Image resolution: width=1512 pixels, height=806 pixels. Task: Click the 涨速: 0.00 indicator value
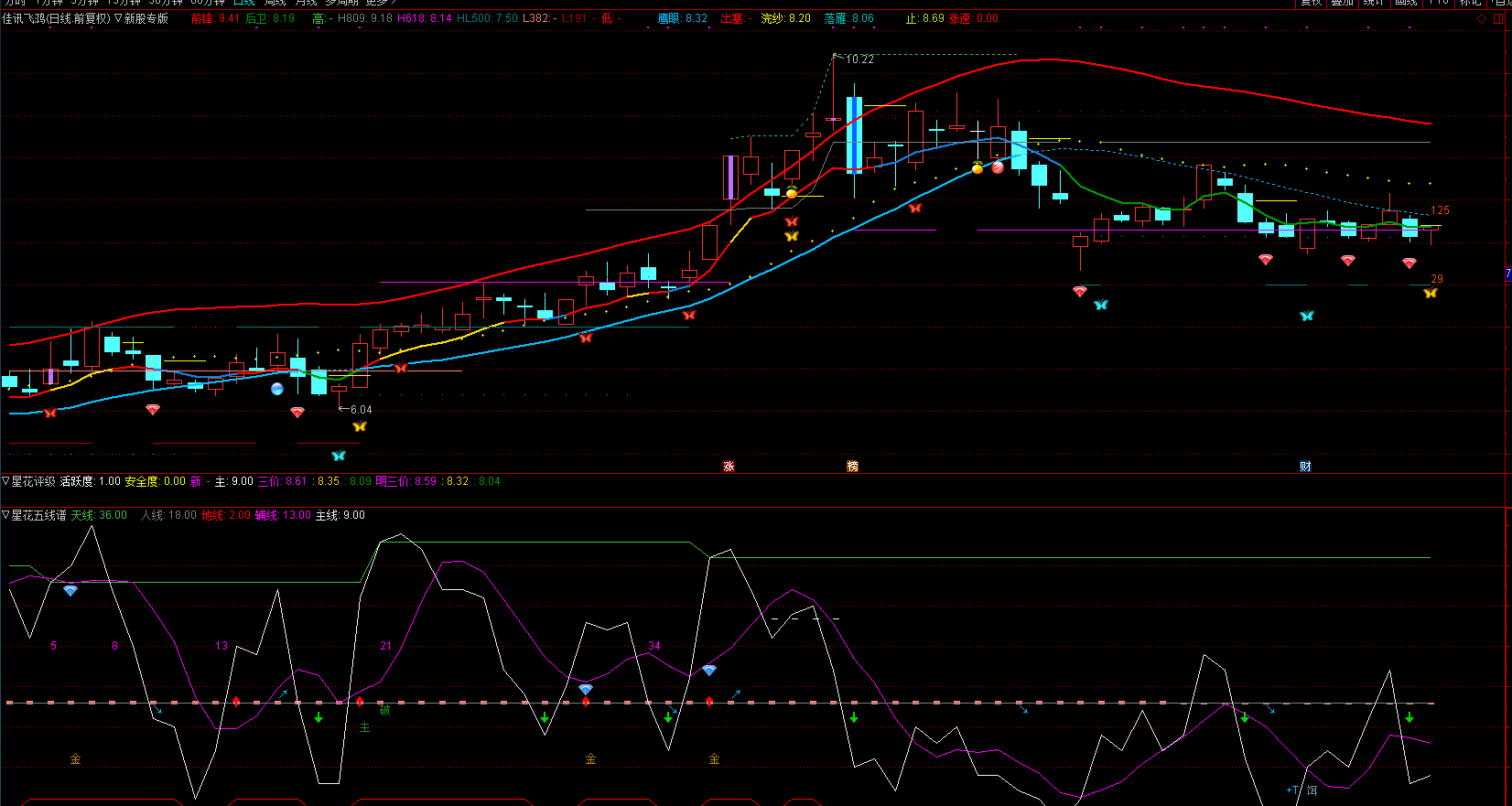[973, 18]
